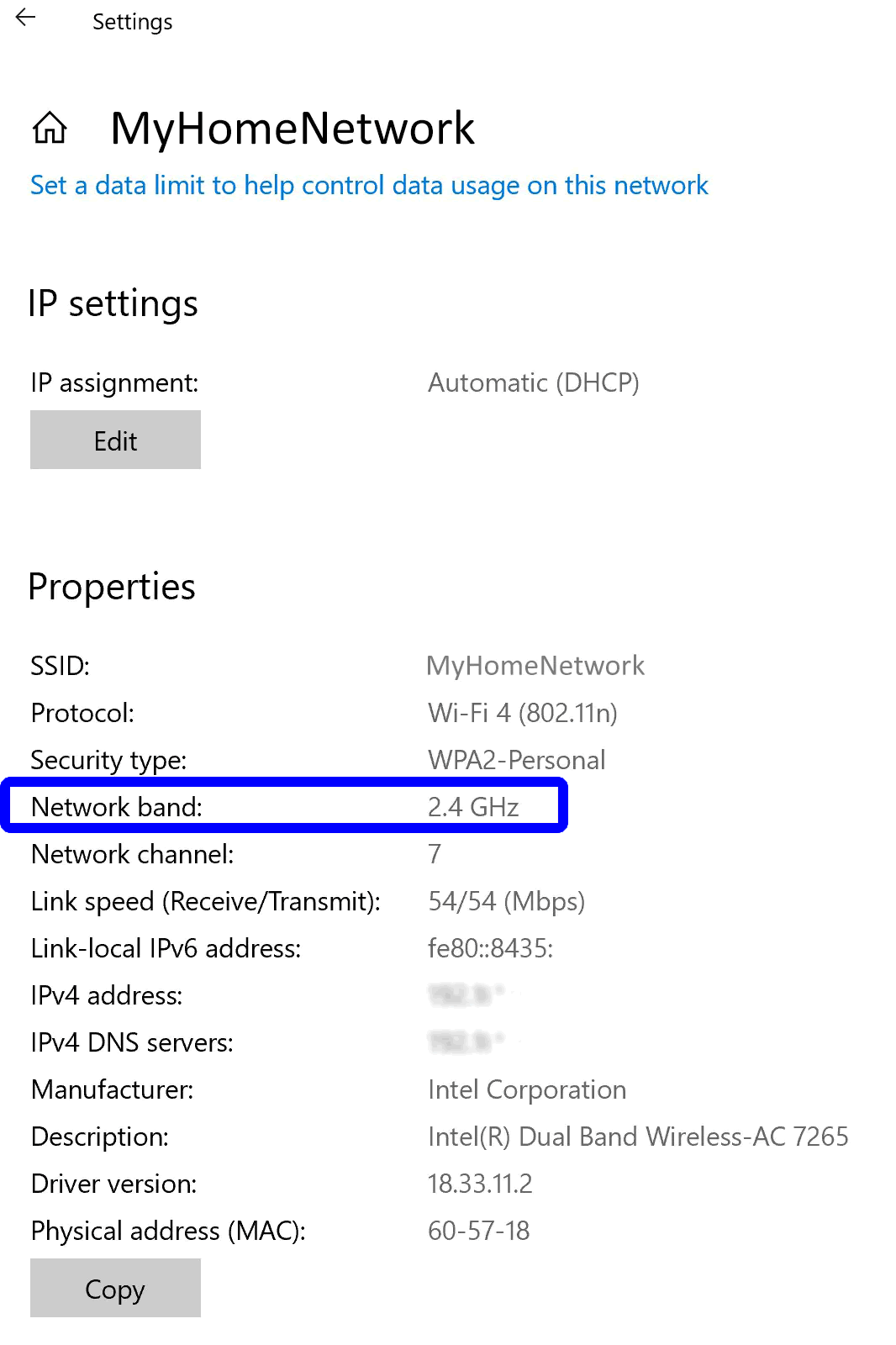This screenshot has height=1345, width=896.
Task: Select the Automatic (DHCP) value
Action: [x=533, y=382]
